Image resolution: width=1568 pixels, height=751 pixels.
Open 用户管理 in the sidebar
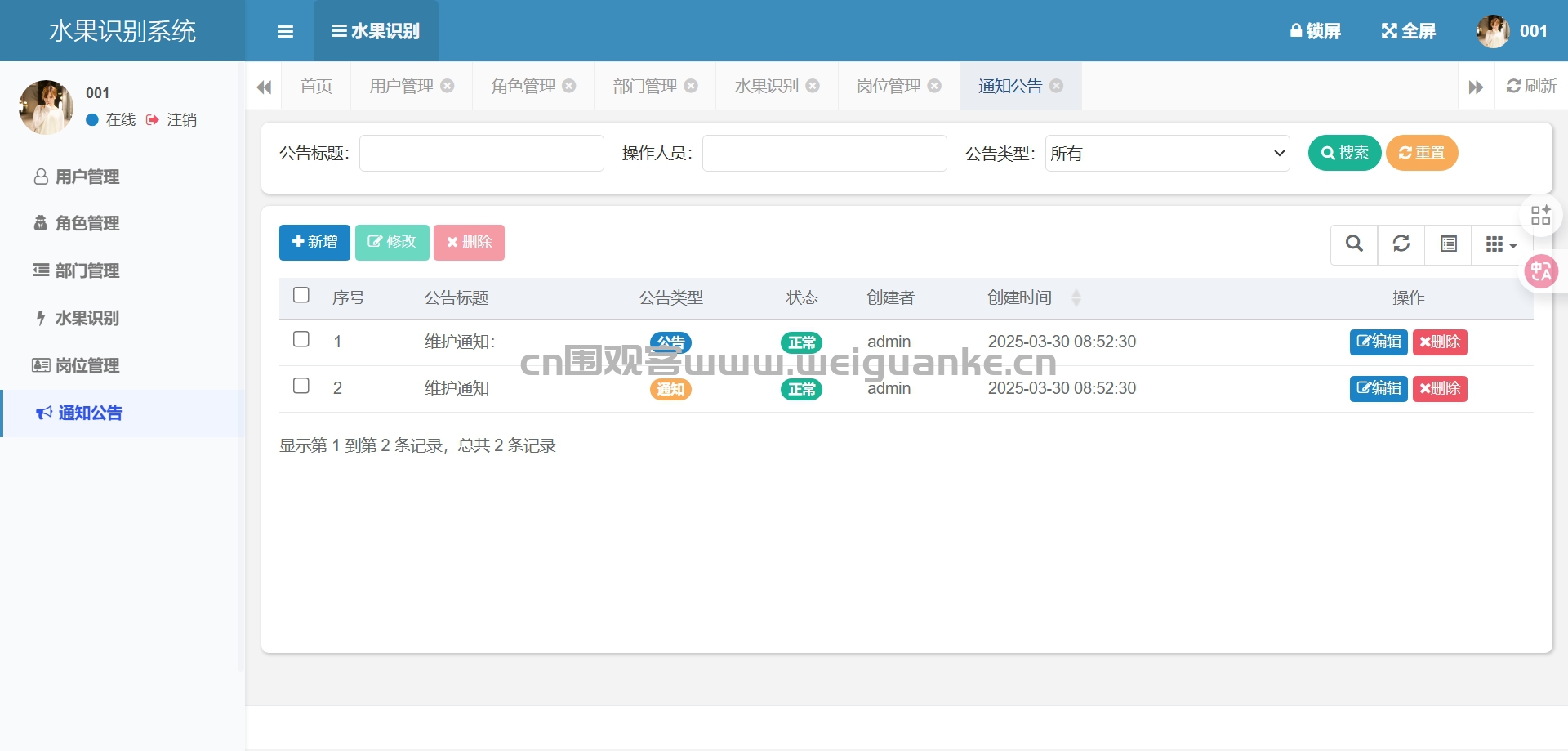[x=122, y=177]
